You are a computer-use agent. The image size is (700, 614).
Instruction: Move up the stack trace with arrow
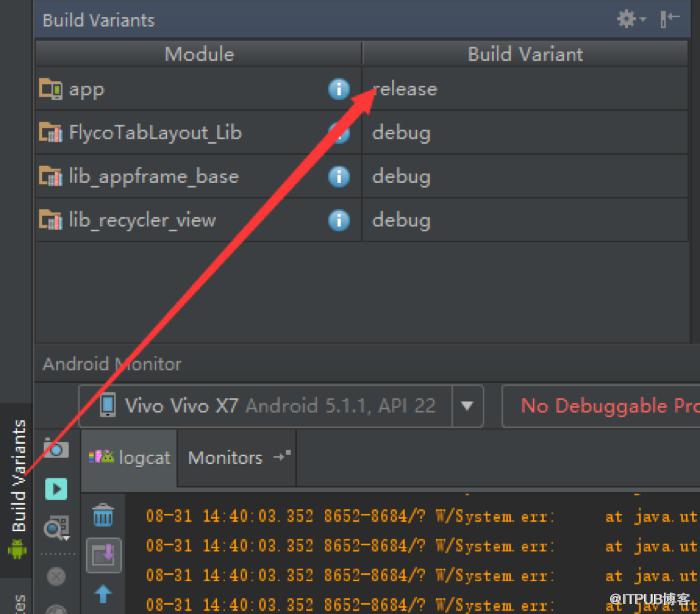(103, 594)
